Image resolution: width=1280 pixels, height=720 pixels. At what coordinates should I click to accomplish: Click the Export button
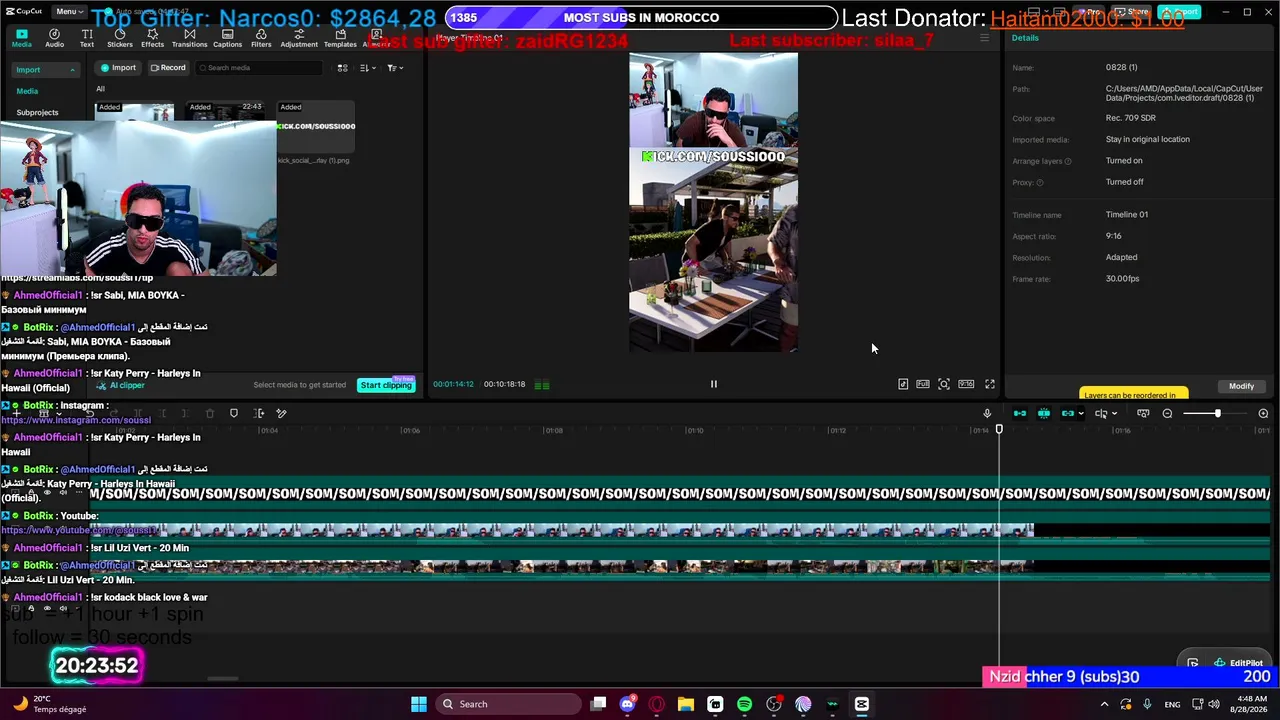tap(1181, 12)
